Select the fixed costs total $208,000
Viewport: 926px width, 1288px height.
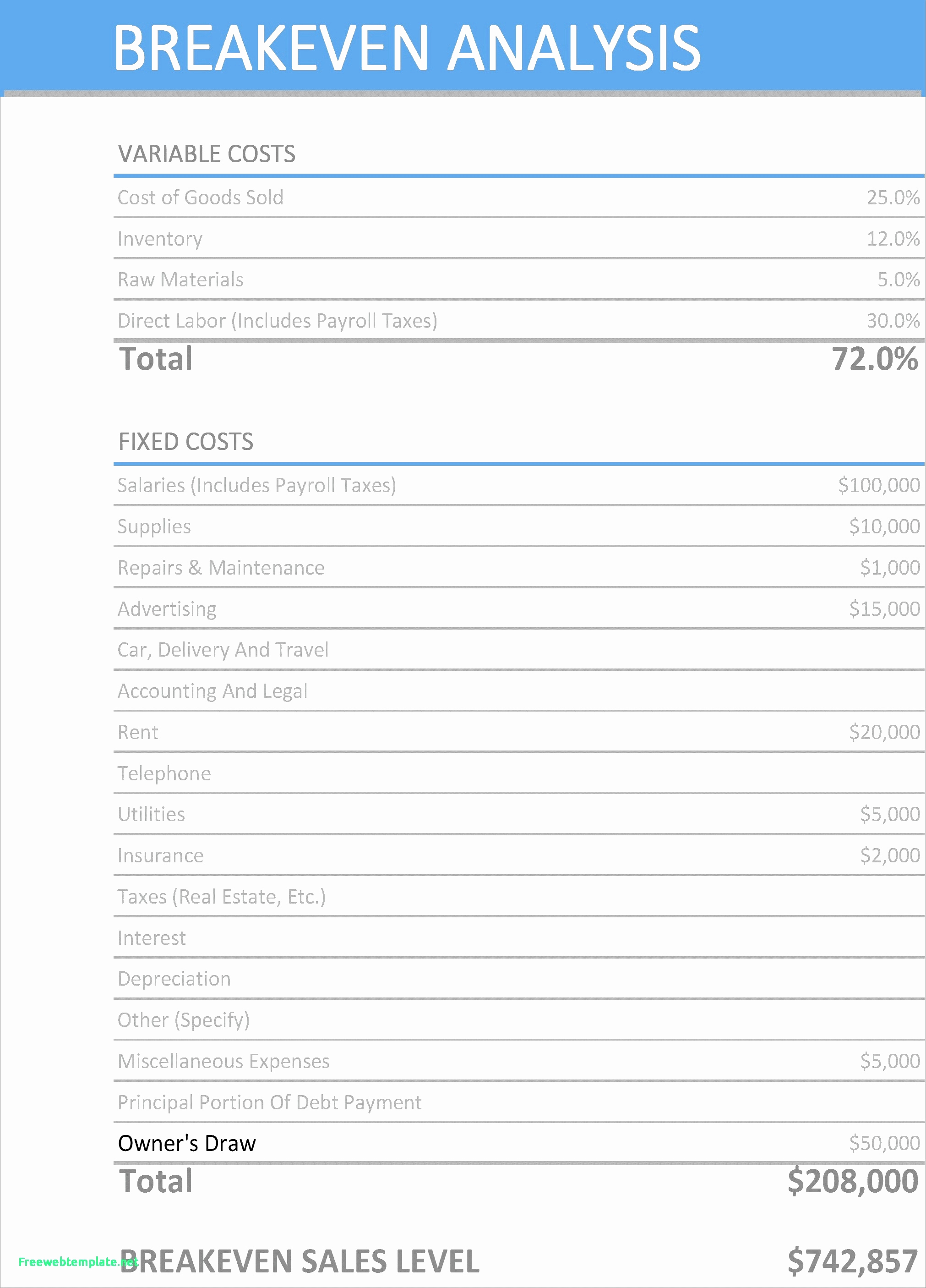pyautogui.click(x=852, y=1182)
